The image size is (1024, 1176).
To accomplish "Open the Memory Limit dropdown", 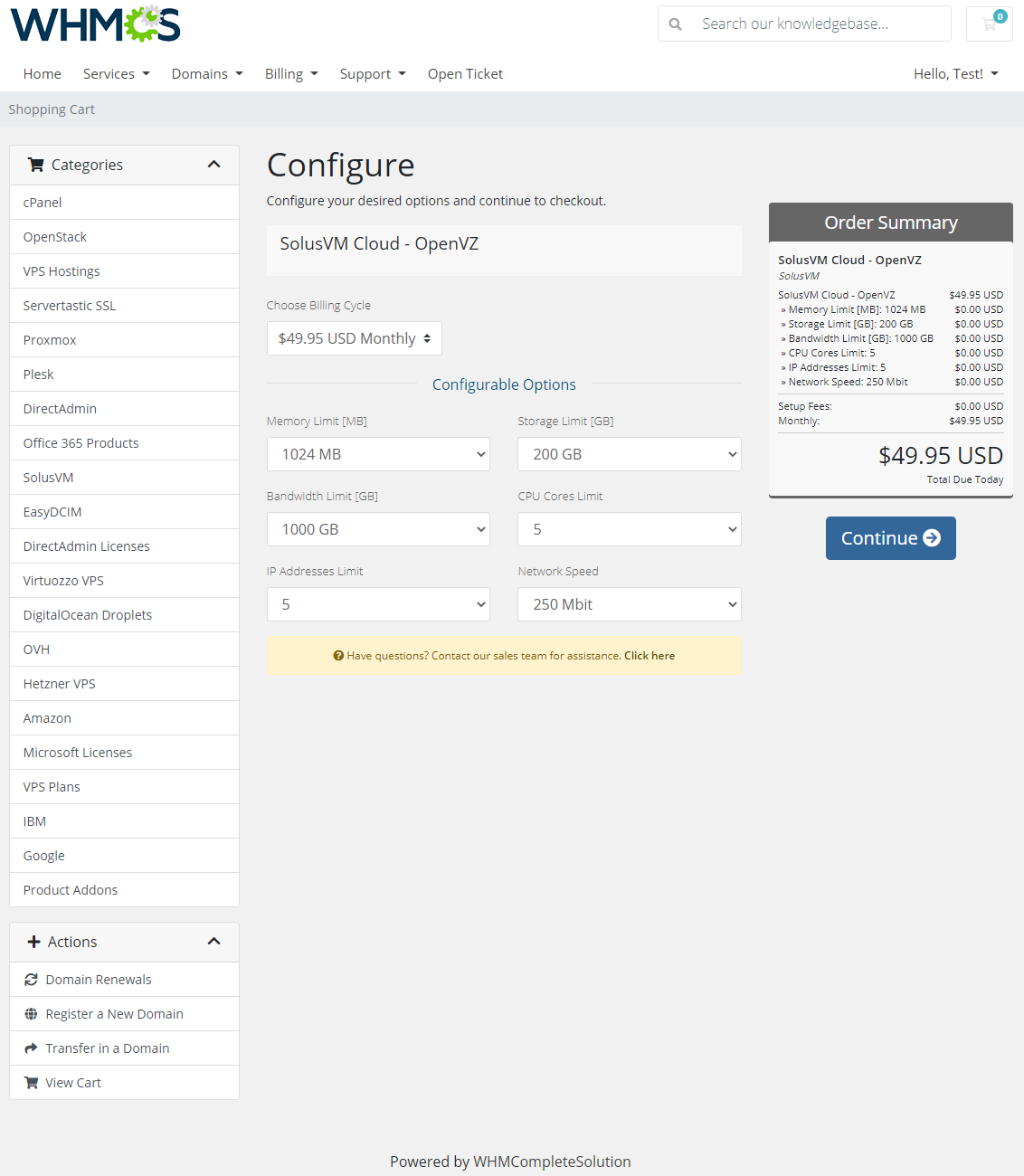I will [x=378, y=453].
